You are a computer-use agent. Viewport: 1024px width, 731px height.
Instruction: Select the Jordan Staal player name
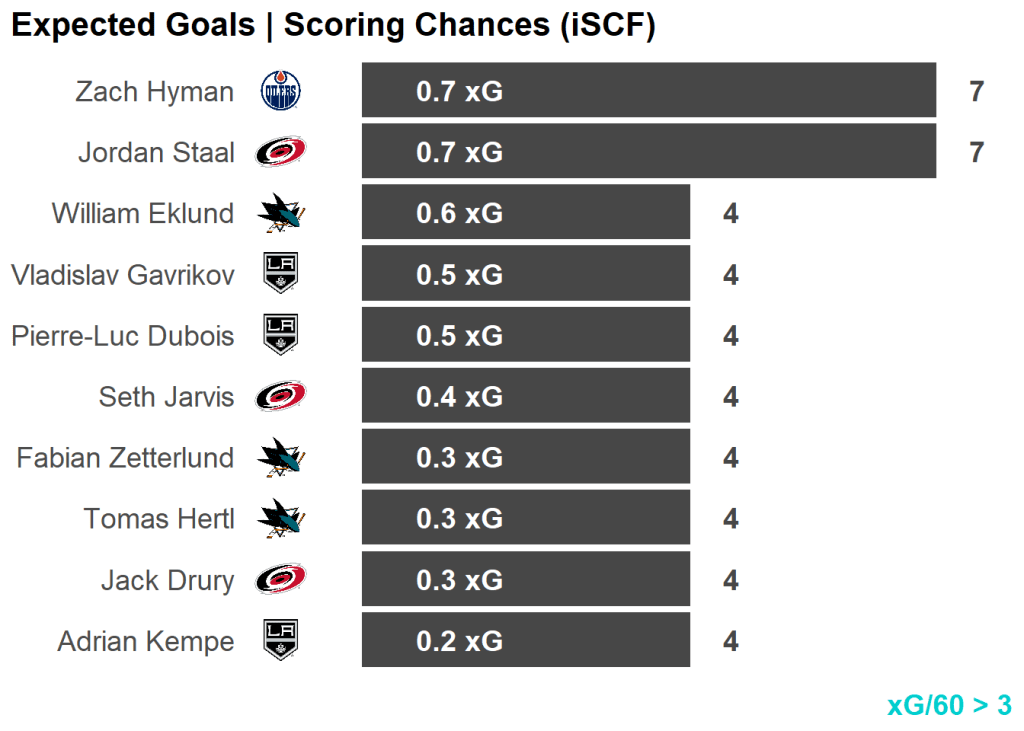pos(156,153)
